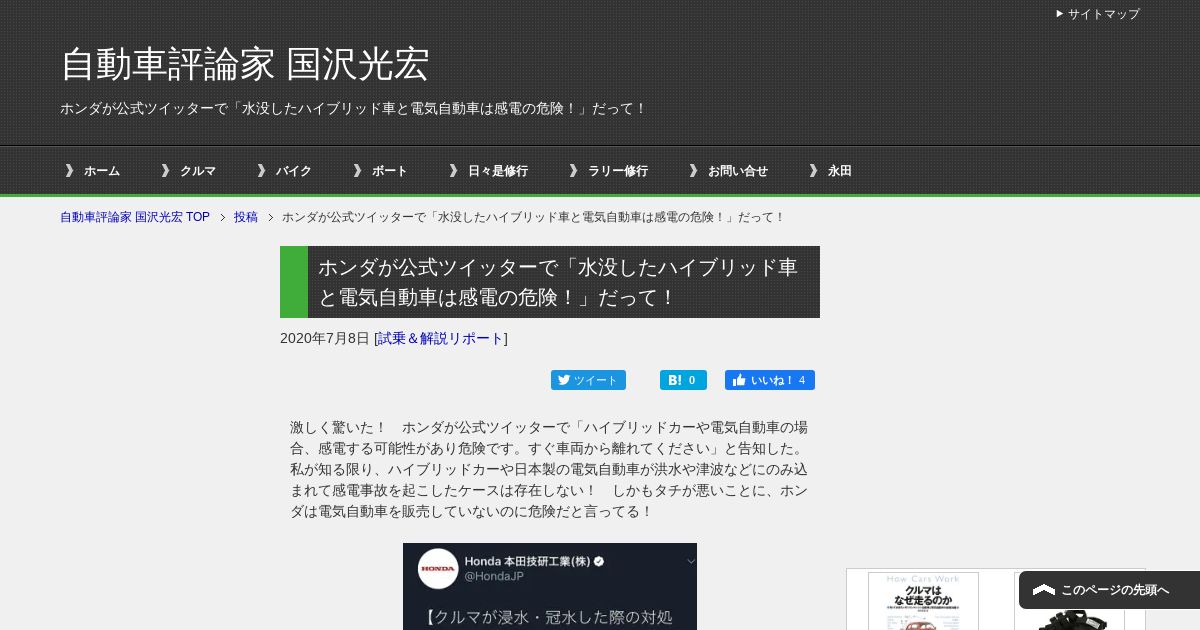Click このページの先頭へ back-to-top button
The height and width of the screenshot is (630, 1200).
pyautogui.click(x=1109, y=590)
